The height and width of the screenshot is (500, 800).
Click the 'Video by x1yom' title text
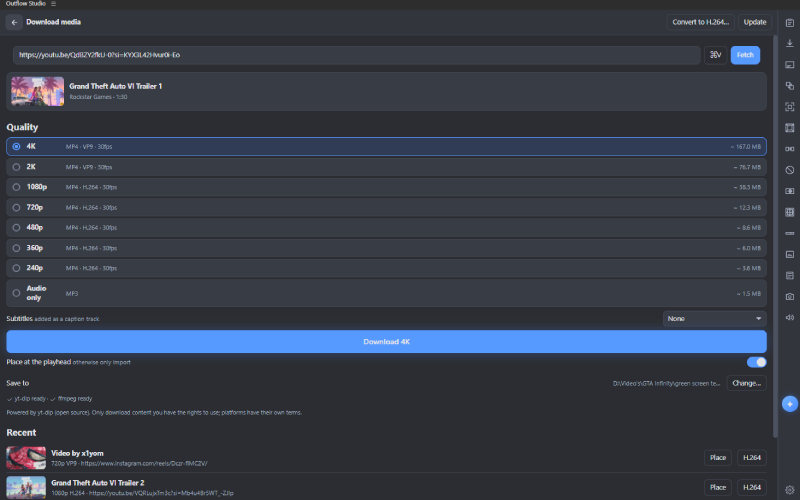tap(77, 453)
